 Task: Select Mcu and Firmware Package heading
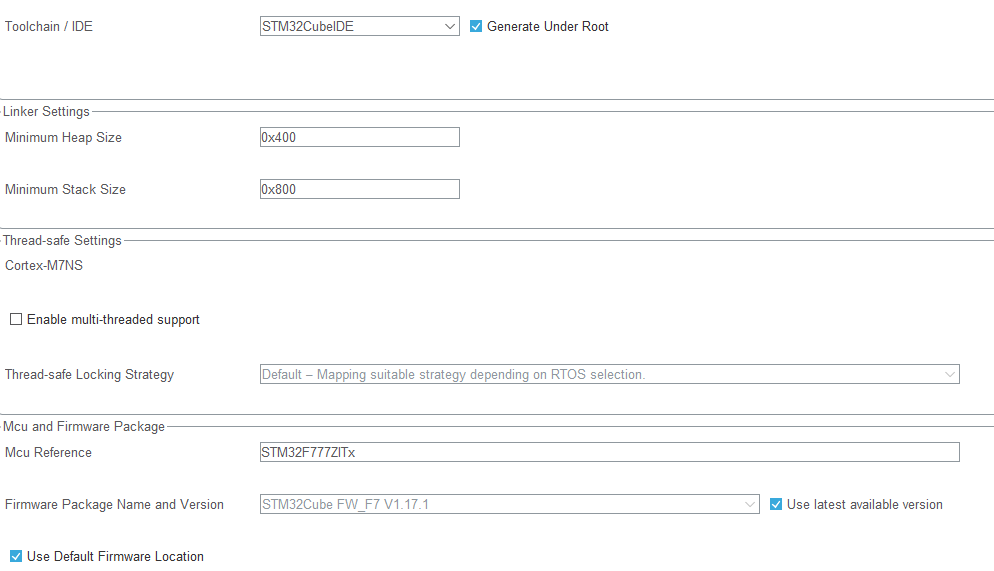(84, 426)
